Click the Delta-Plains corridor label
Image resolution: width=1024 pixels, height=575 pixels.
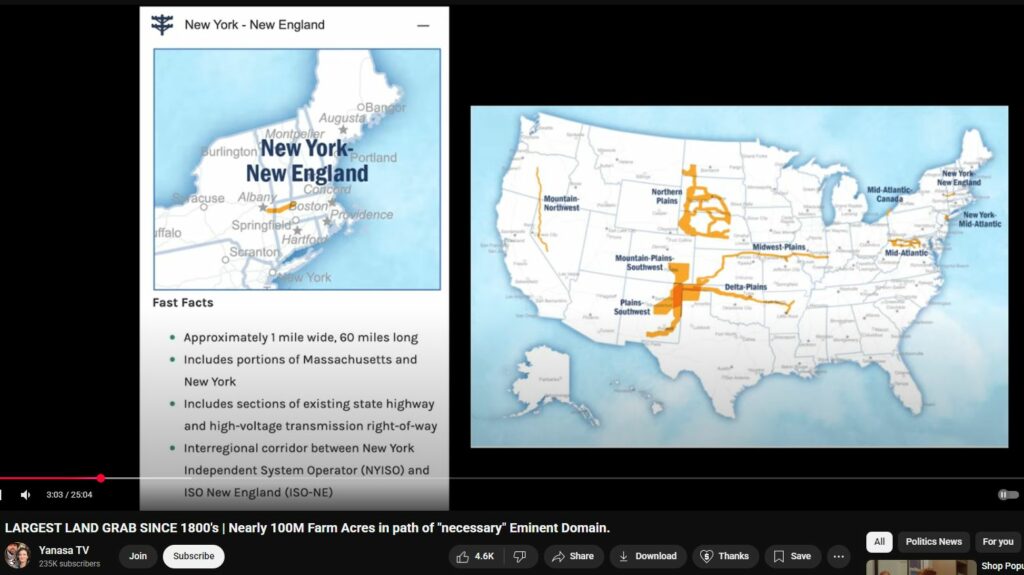[745, 287]
